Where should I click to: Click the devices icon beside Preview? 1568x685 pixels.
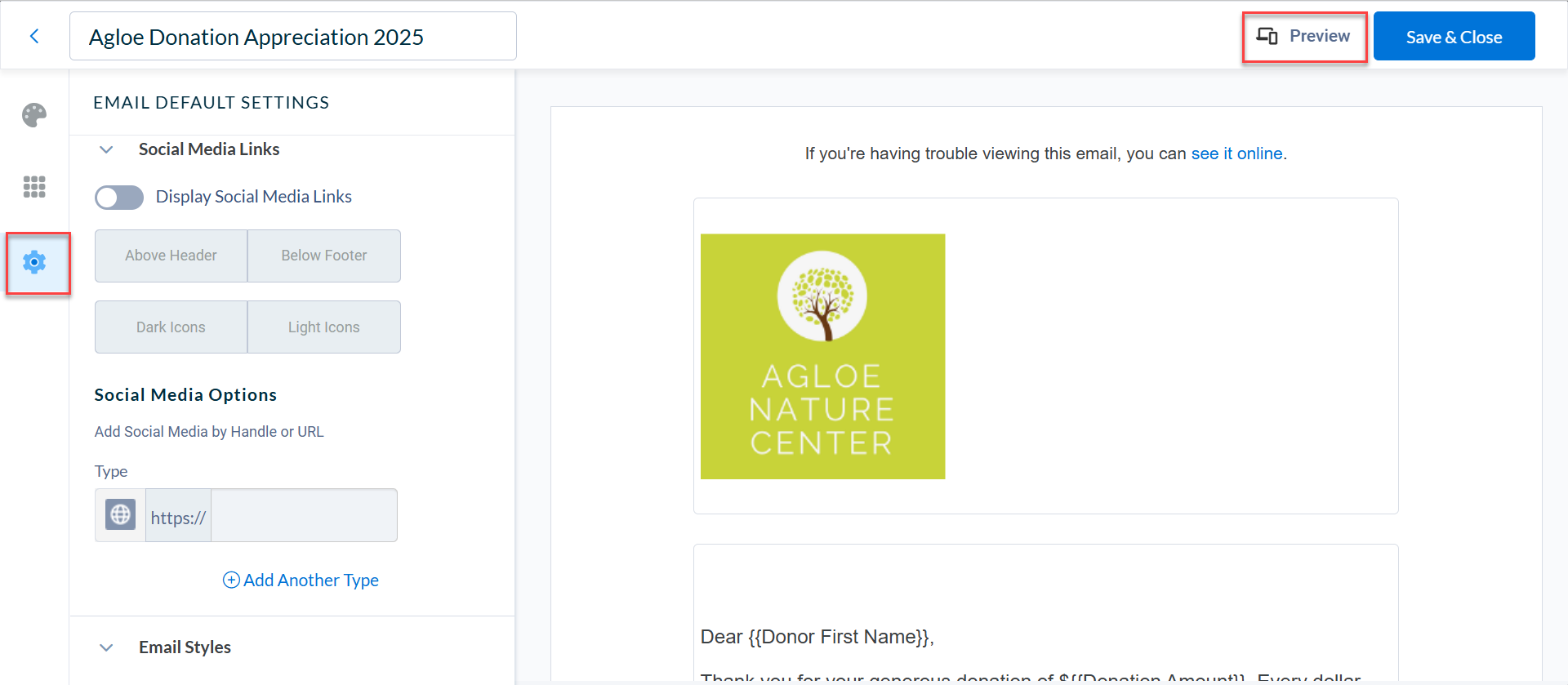pyautogui.click(x=1267, y=36)
